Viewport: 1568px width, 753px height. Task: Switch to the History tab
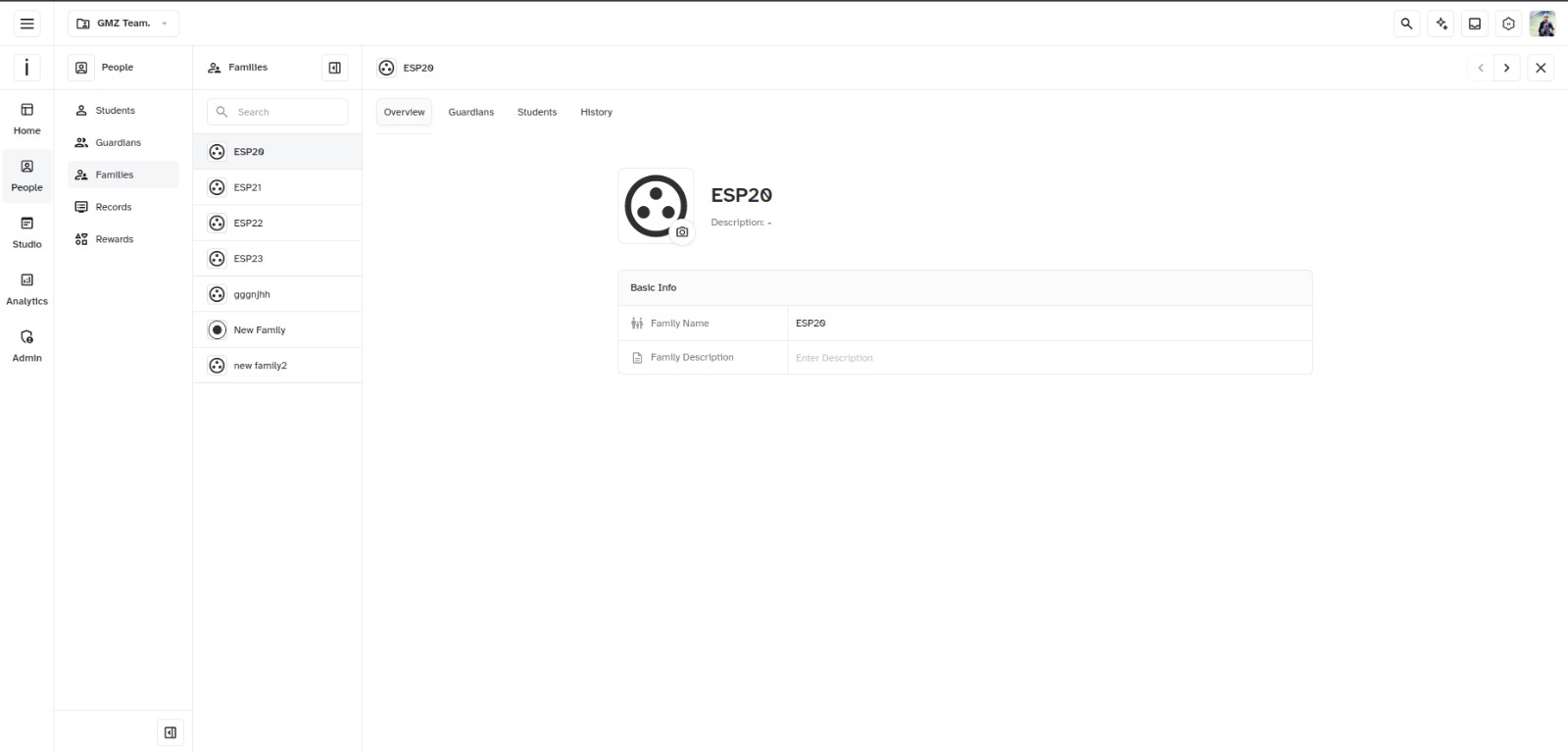(x=596, y=112)
